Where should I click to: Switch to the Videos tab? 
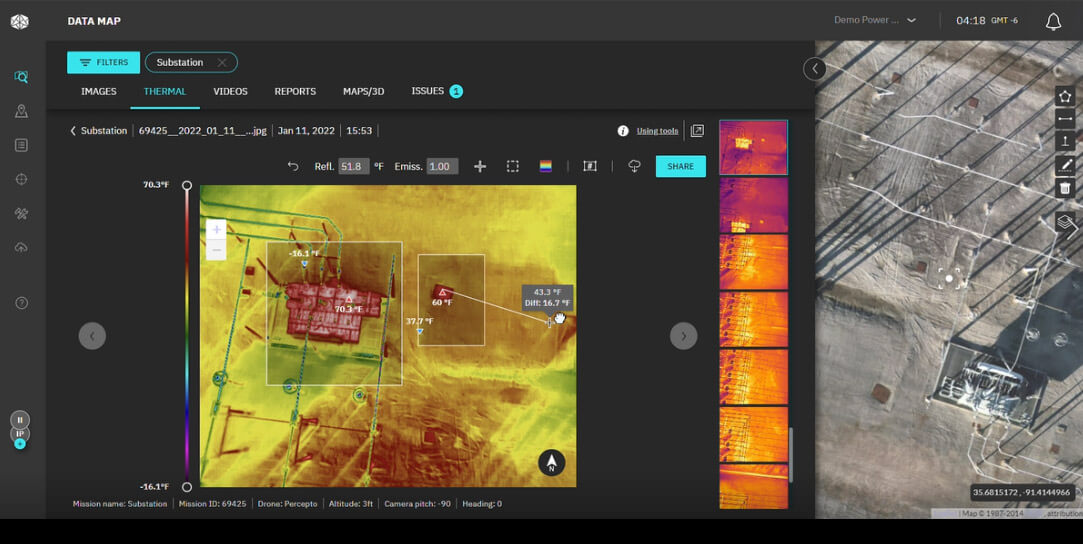tap(230, 91)
